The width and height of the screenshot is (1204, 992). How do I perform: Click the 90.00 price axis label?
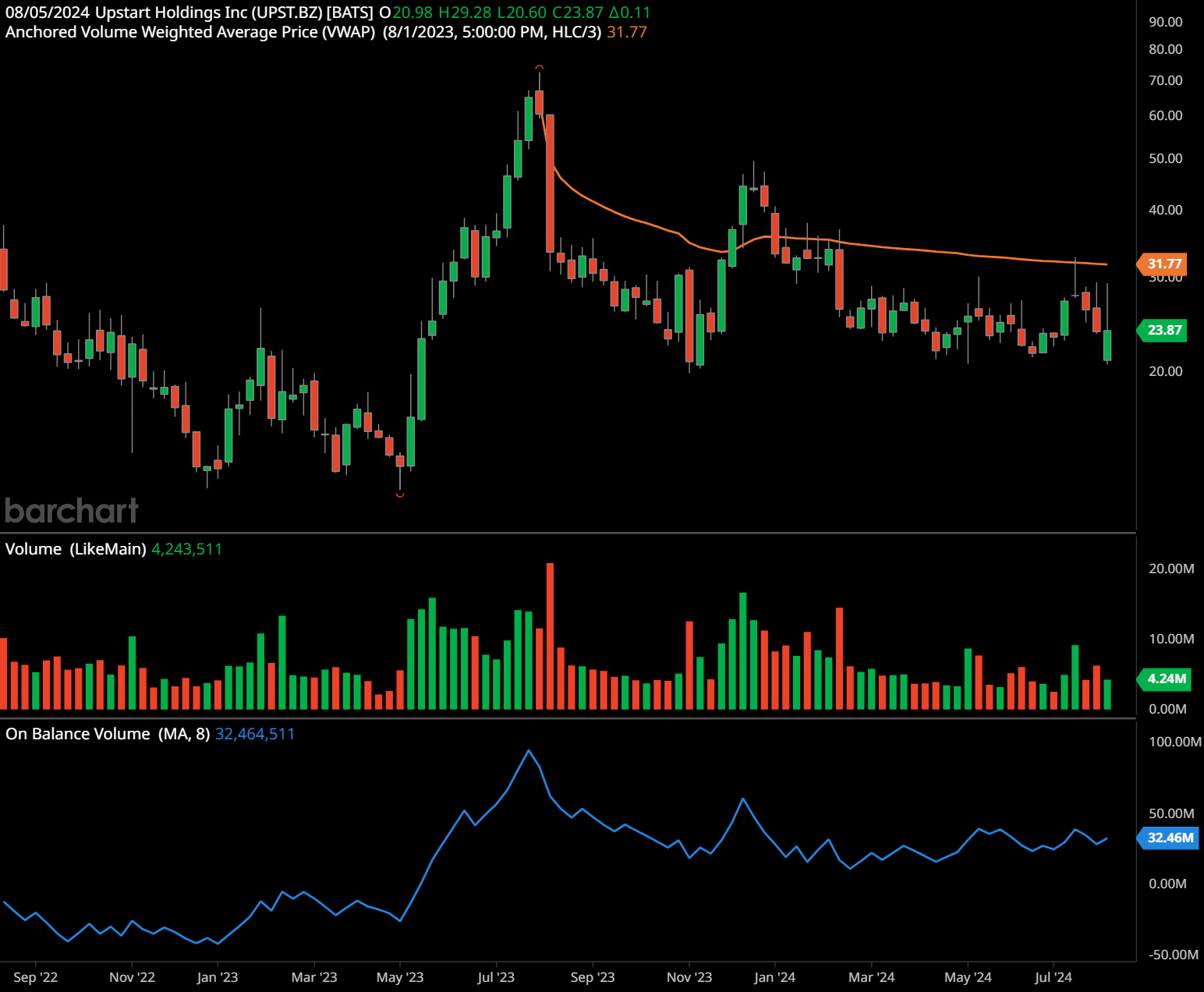click(1166, 22)
